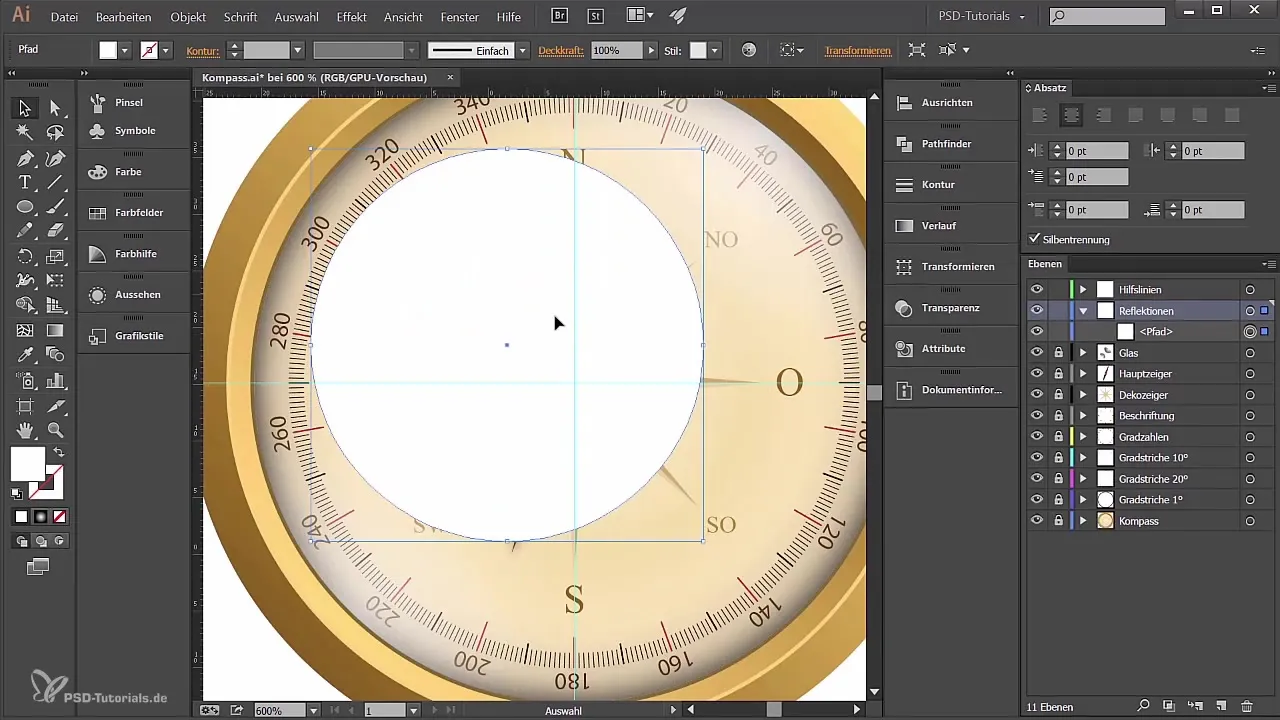Expand the Gradstriche 10° layer
This screenshot has width=1280, height=720.
click(x=1083, y=457)
